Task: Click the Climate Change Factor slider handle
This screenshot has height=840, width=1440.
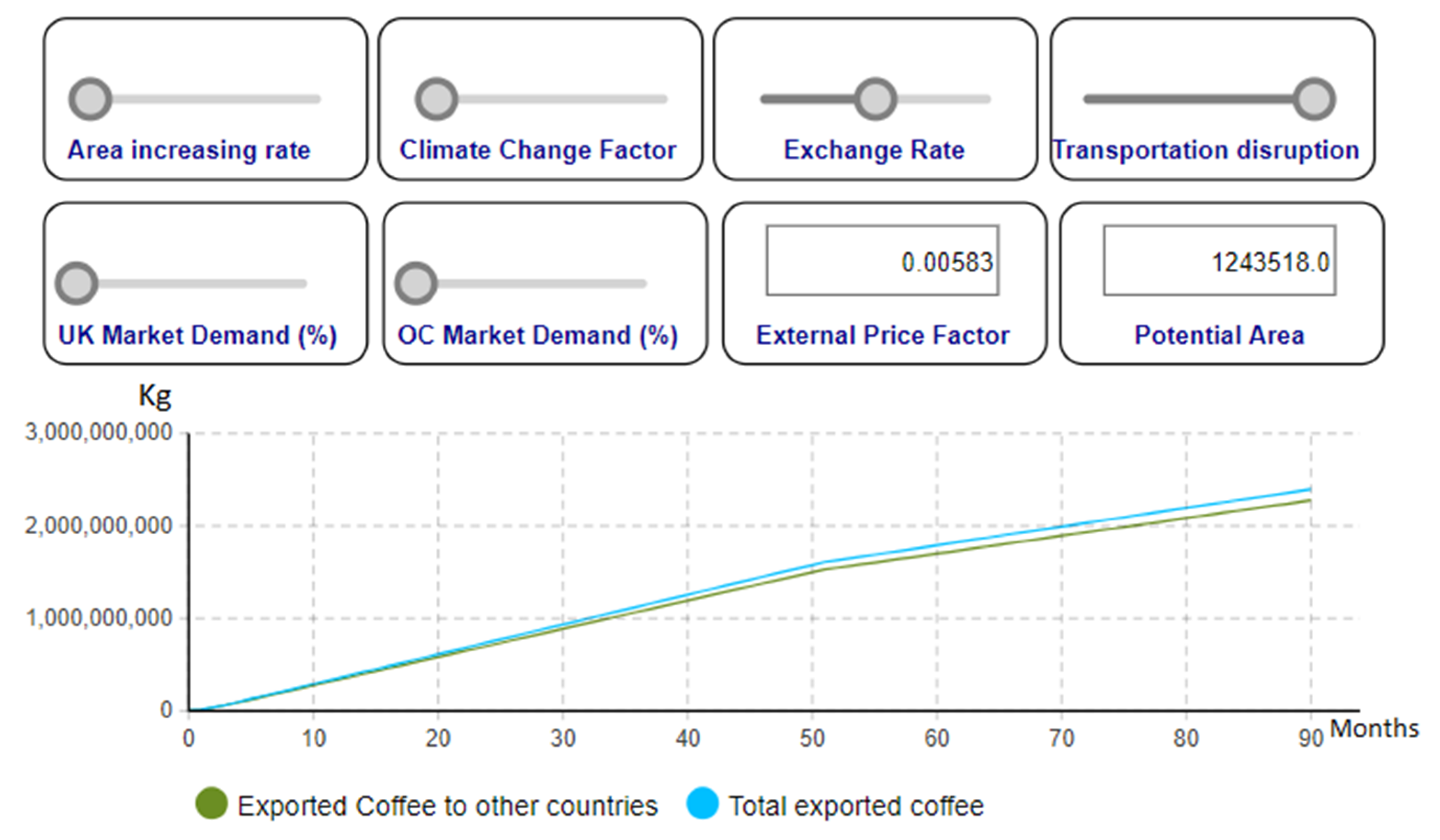Action: click(x=436, y=99)
